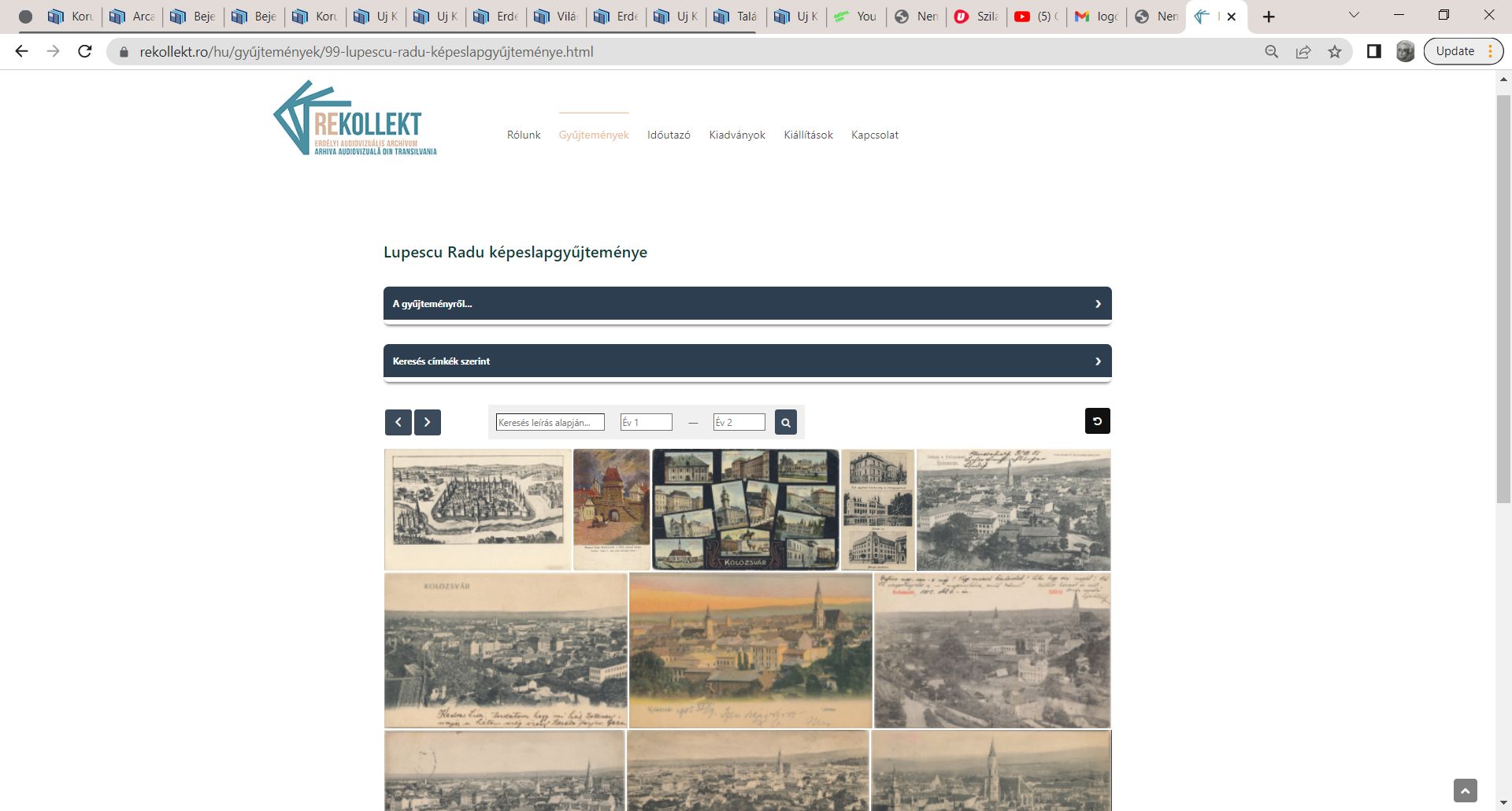Click the 'Év 1' year field
This screenshot has width=1512, height=811.
(646, 422)
